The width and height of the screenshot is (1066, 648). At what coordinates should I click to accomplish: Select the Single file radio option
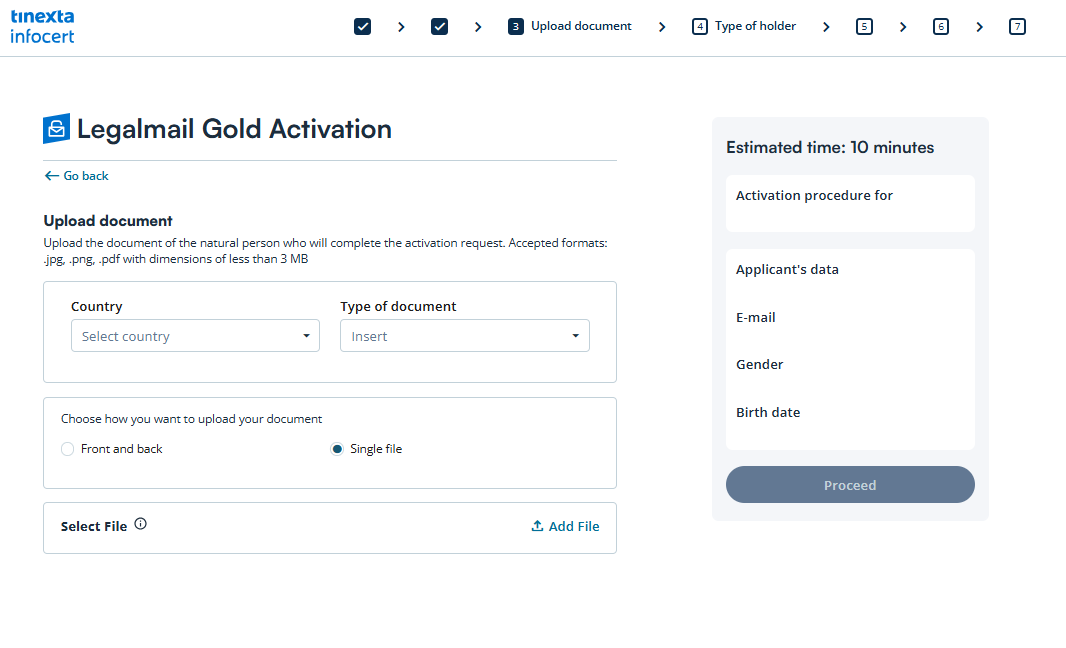(x=337, y=449)
